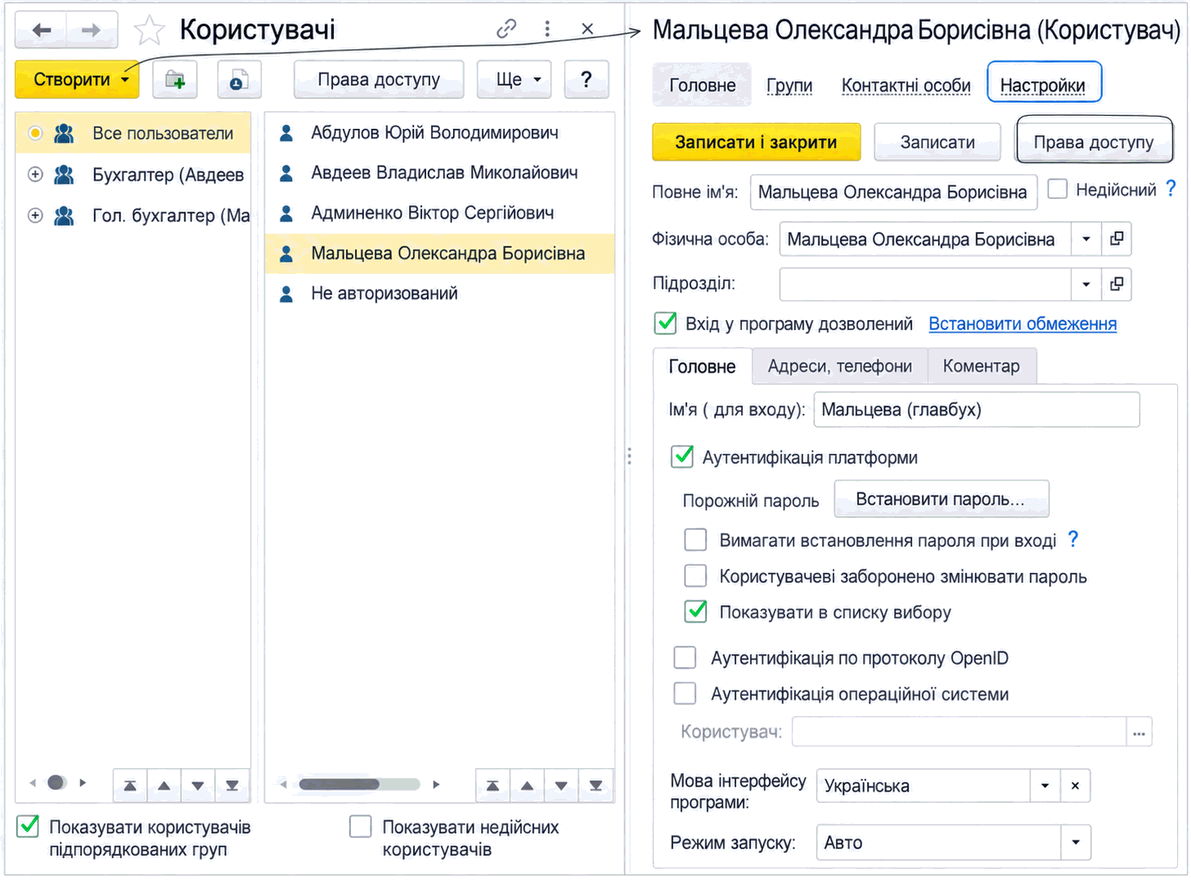
Task: Move group down in groups panel
Action: click(197, 785)
